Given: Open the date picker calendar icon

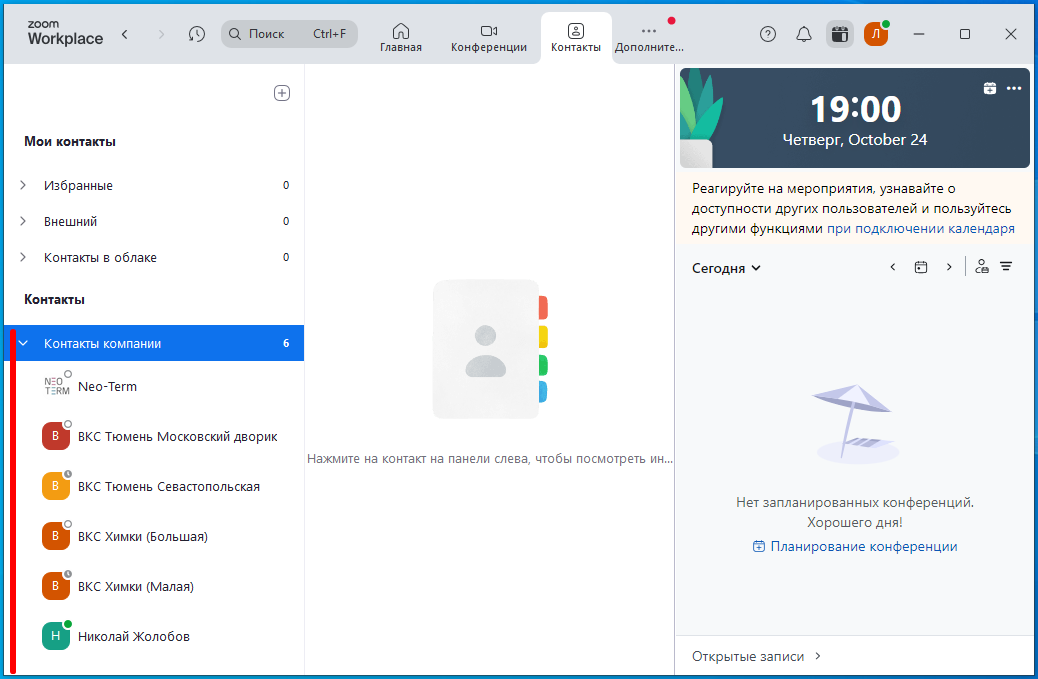Looking at the screenshot, I should click(x=921, y=267).
